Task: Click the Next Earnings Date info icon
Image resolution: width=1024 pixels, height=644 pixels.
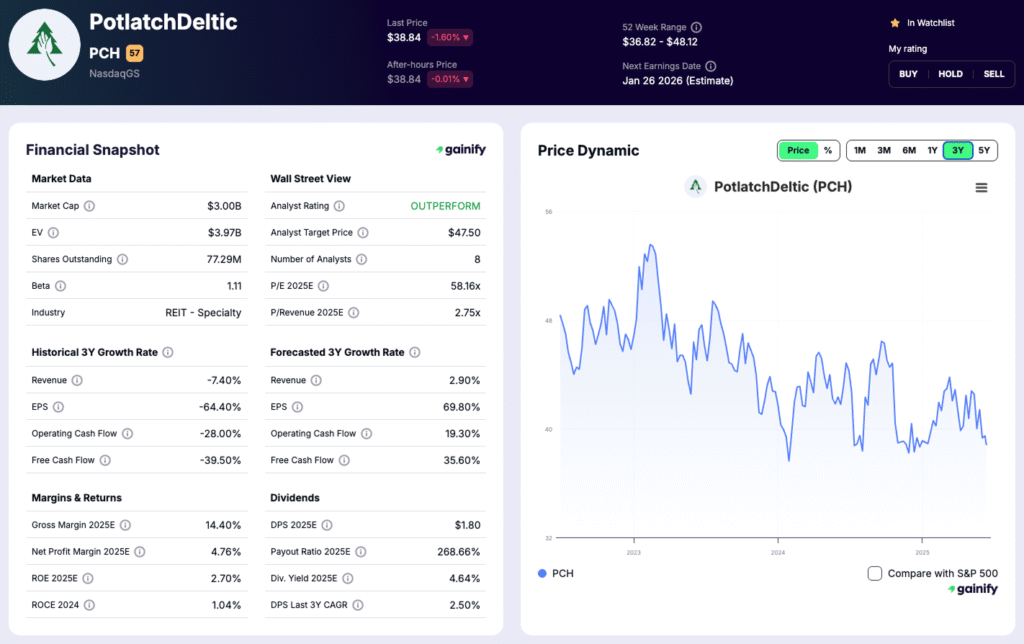Action: click(711, 66)
